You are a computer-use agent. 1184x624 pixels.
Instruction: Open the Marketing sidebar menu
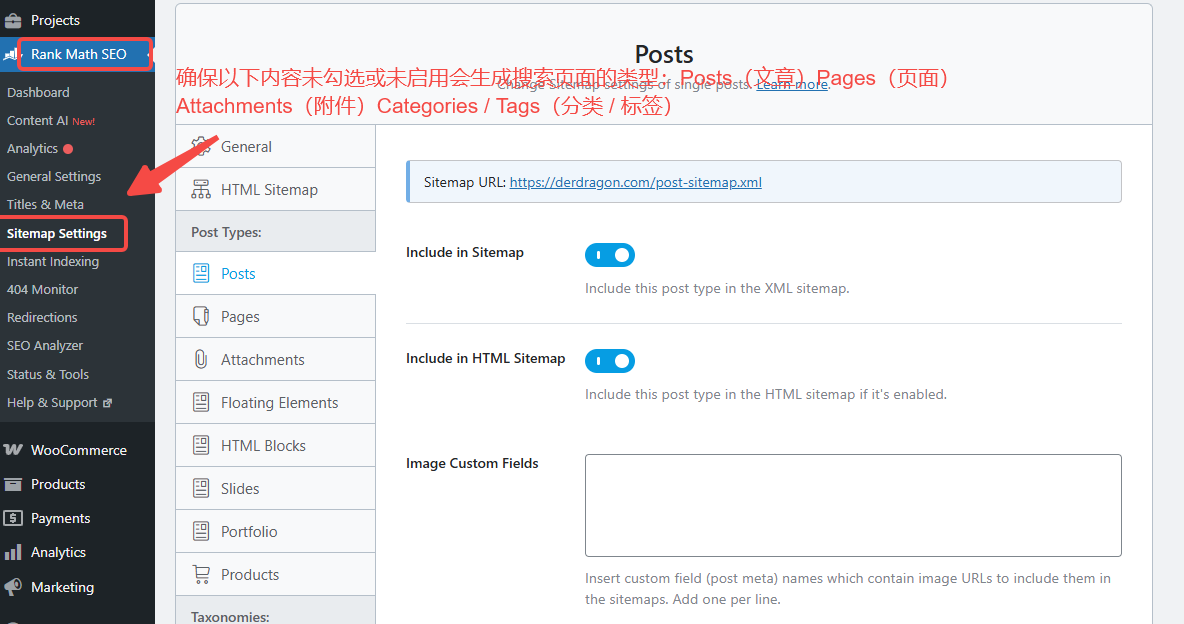pyautogui.click(x=60, y=587)
